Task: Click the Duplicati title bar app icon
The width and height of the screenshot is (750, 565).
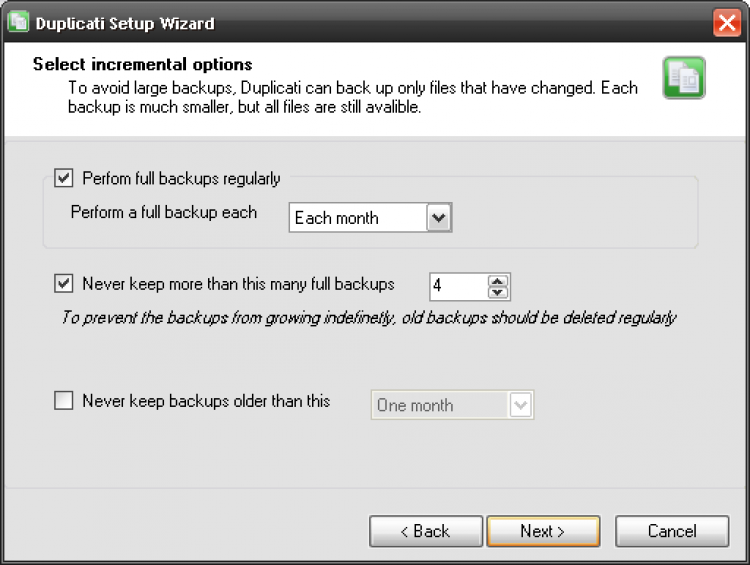Action: point(18,22)
